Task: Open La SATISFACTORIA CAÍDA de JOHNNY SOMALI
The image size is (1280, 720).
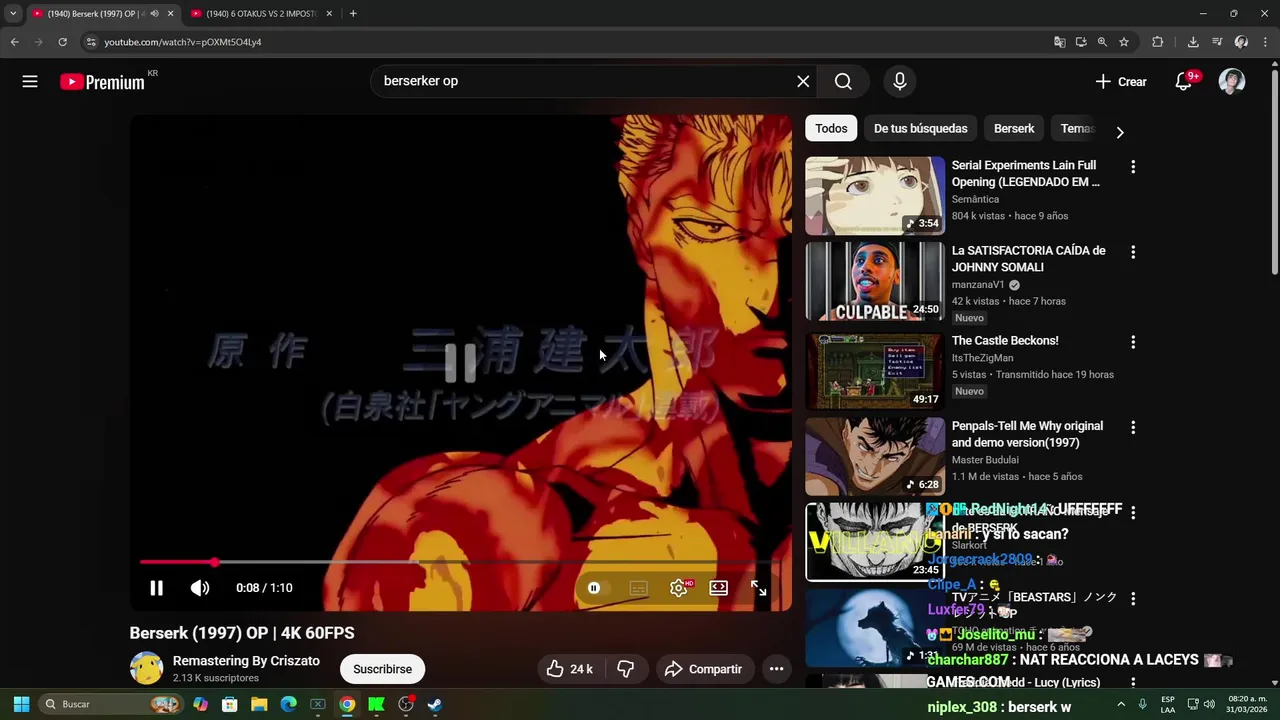Action: pos(1028,258)
